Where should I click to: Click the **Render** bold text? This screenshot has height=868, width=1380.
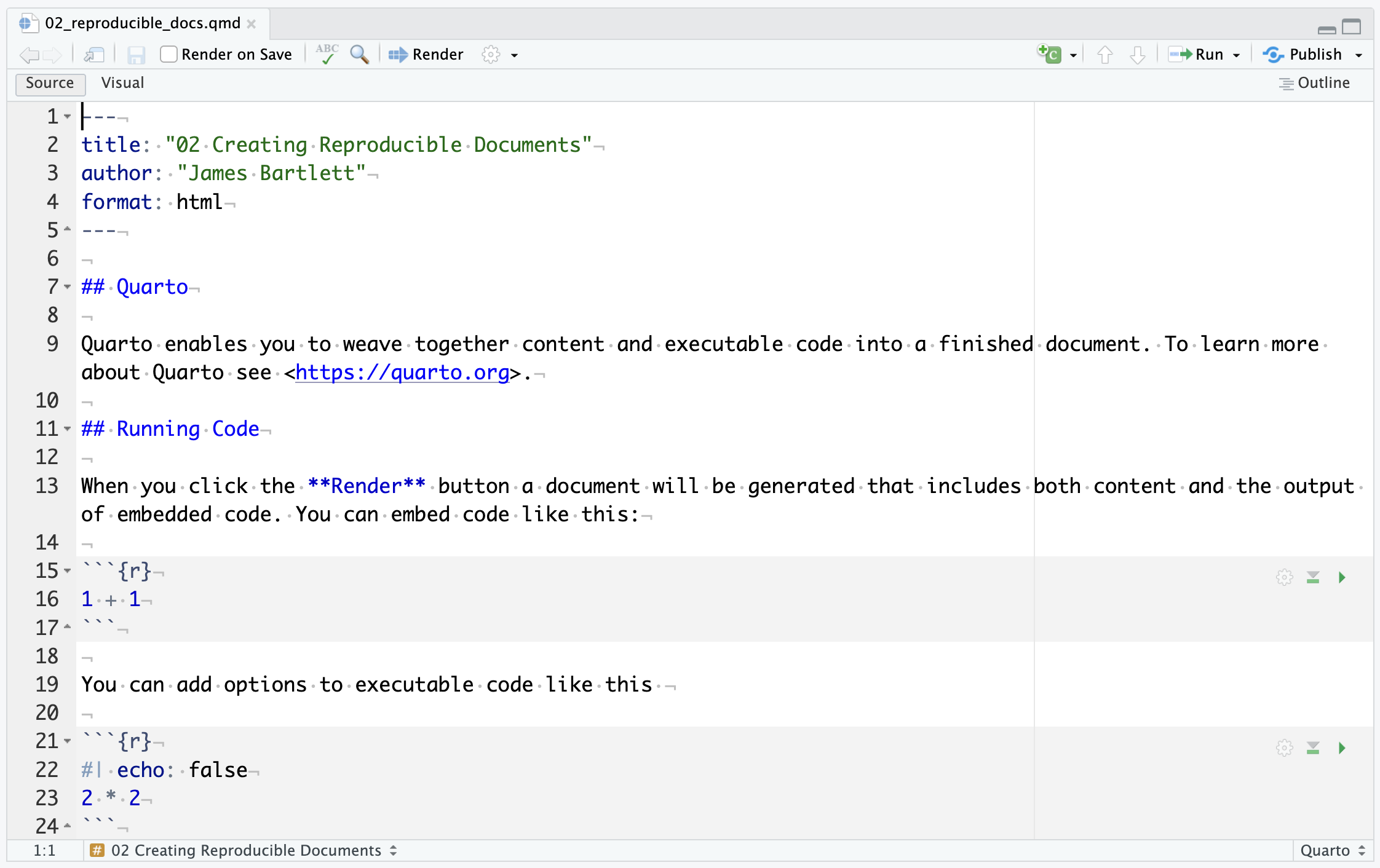pos(367,486)
